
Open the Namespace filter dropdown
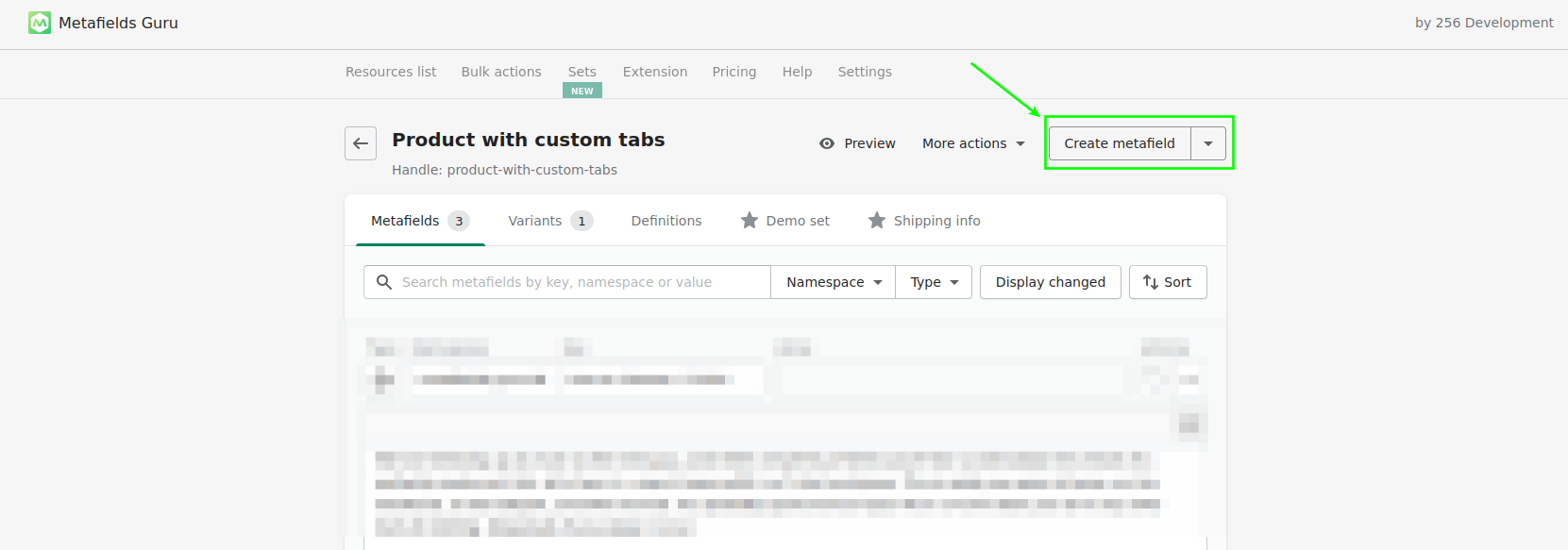point(834,282)
